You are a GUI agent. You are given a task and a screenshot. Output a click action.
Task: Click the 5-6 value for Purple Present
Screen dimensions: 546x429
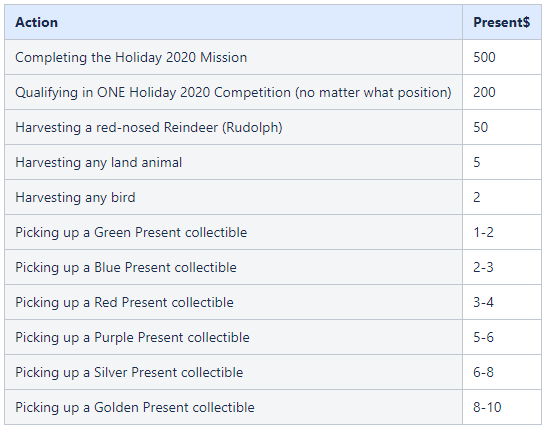tap(483, 337)
